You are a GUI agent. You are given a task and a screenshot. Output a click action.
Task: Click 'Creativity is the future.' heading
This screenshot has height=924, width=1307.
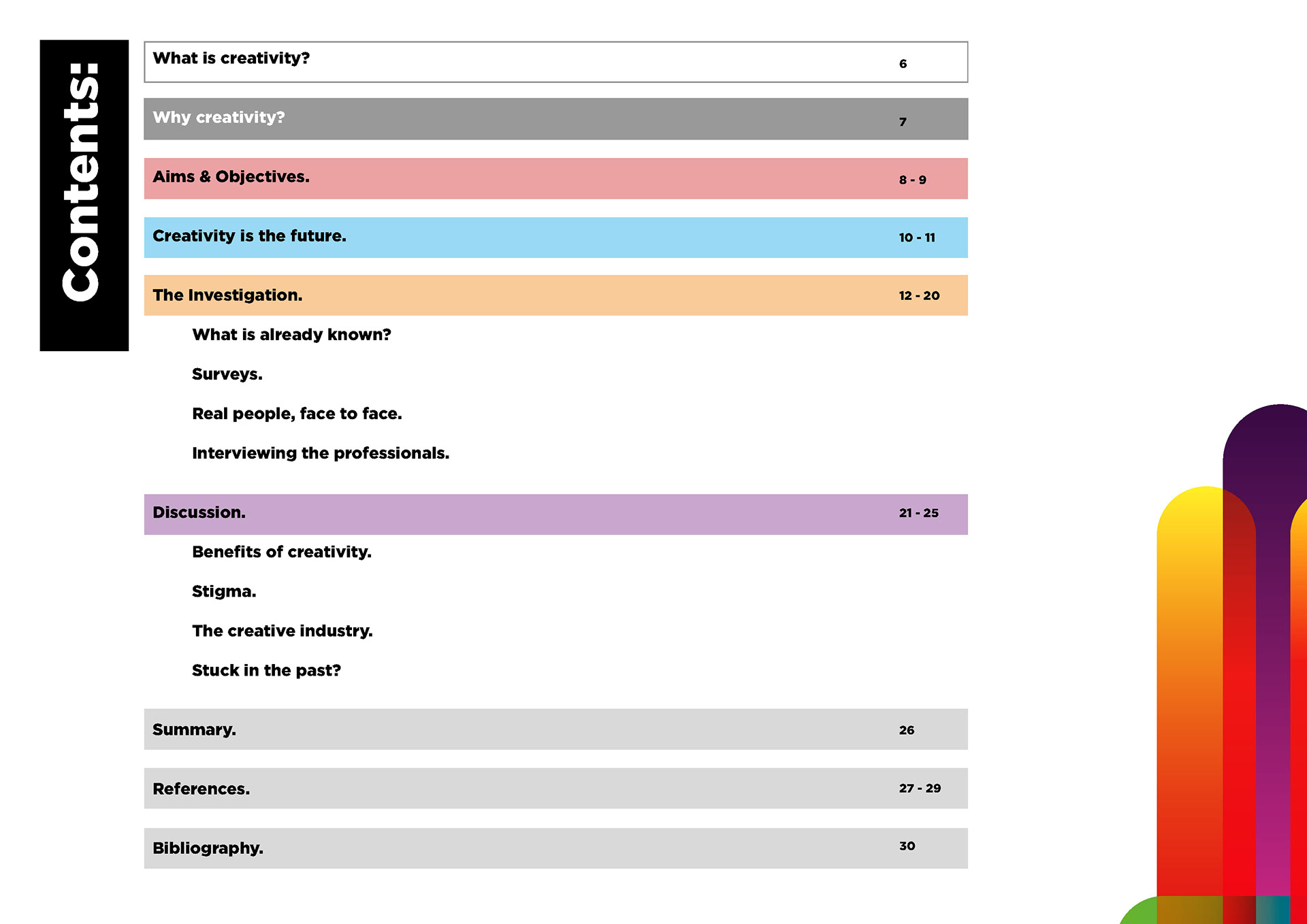pos(249,236)
